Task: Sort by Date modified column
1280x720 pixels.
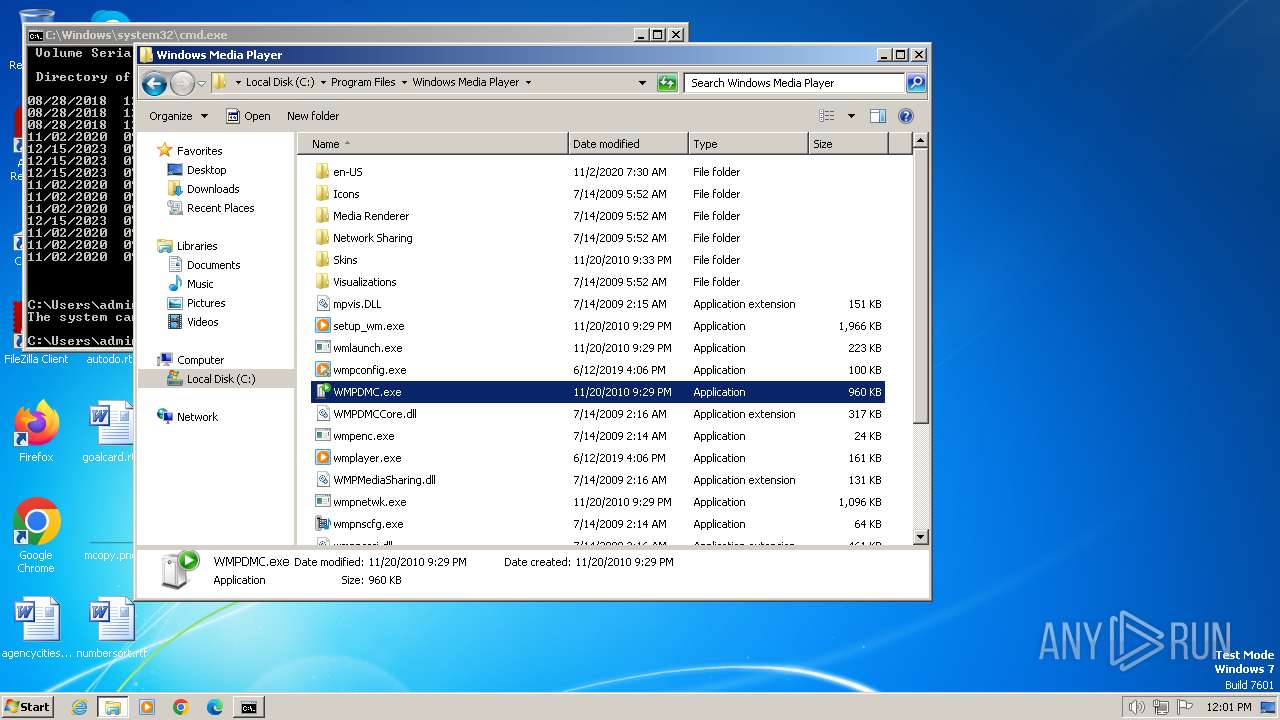Action: tap(628, 144)
